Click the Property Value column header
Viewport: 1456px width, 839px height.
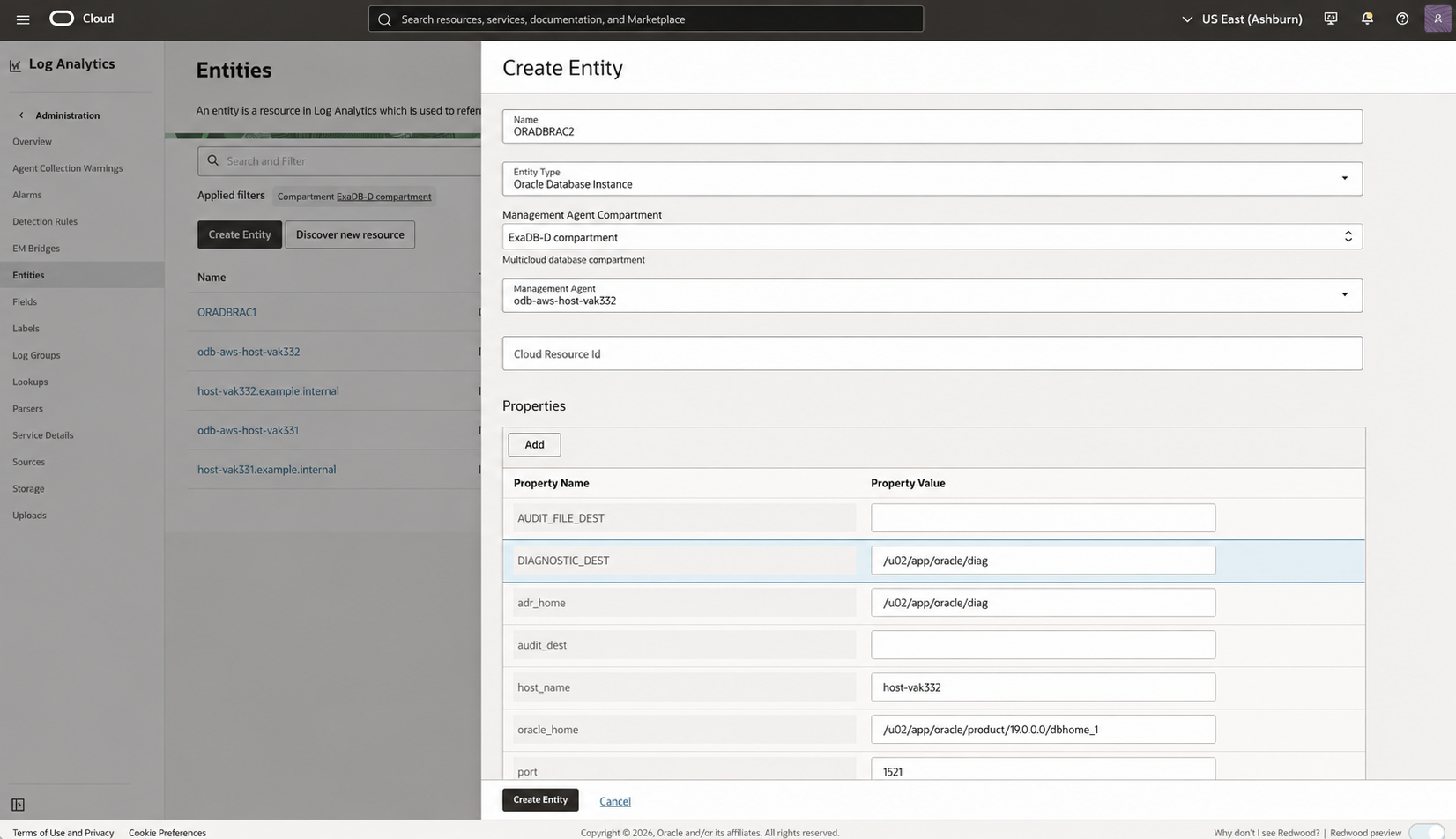pyautogui.click(x=908, y=483)
